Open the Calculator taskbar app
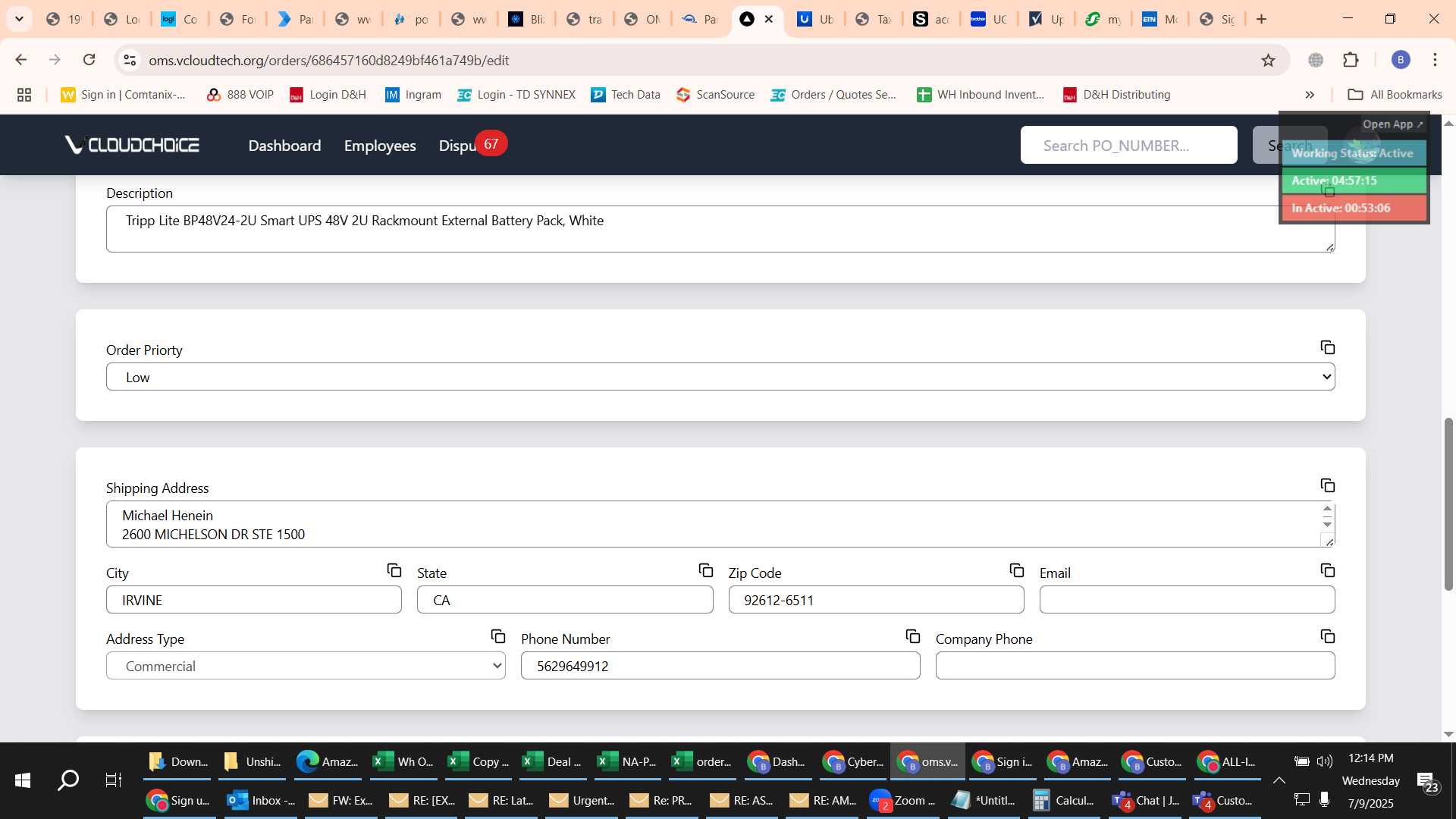Image resolution: width=1456 pixels, height=819 pixels. coord(1064,800)
